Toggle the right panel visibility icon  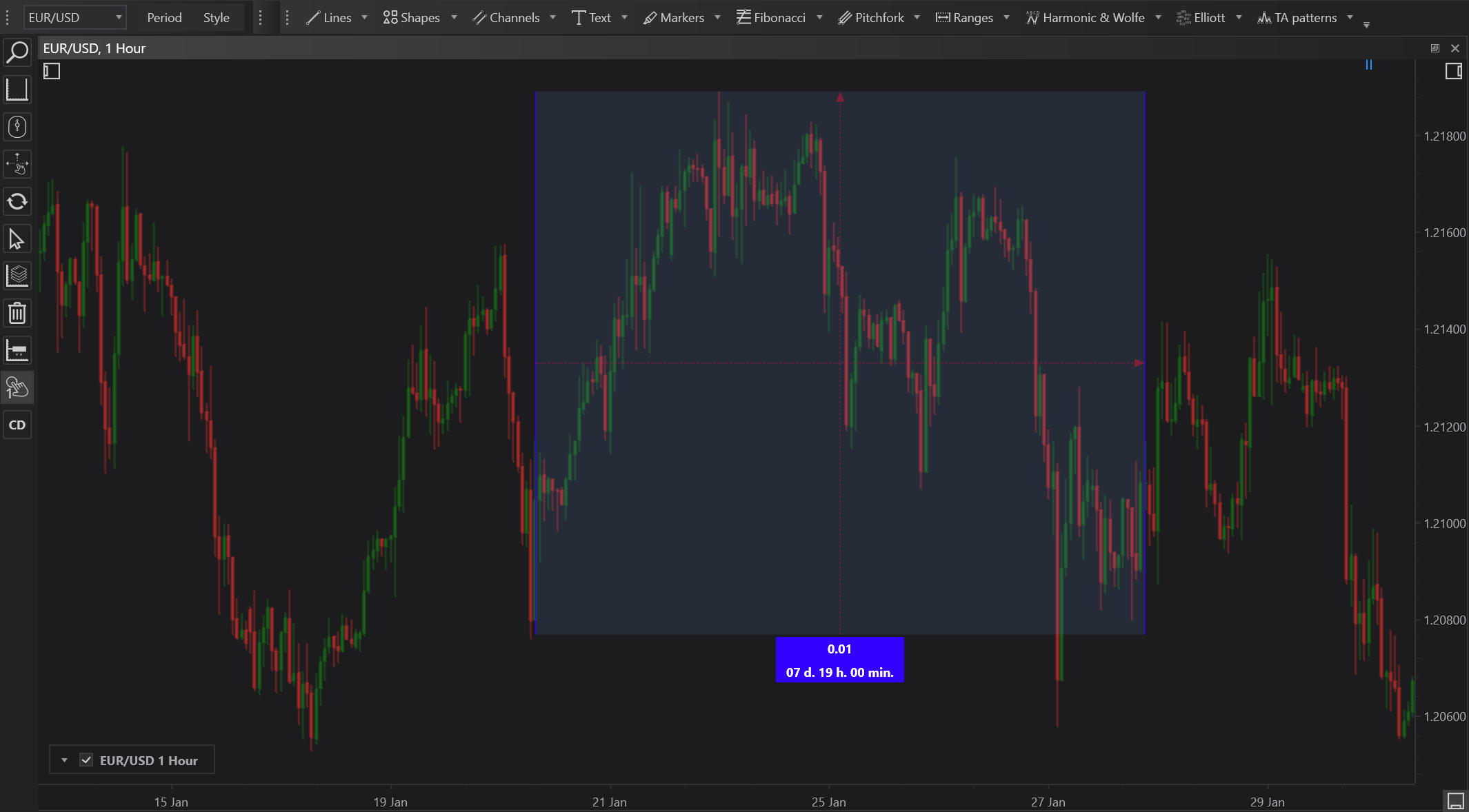(1453, 71)
